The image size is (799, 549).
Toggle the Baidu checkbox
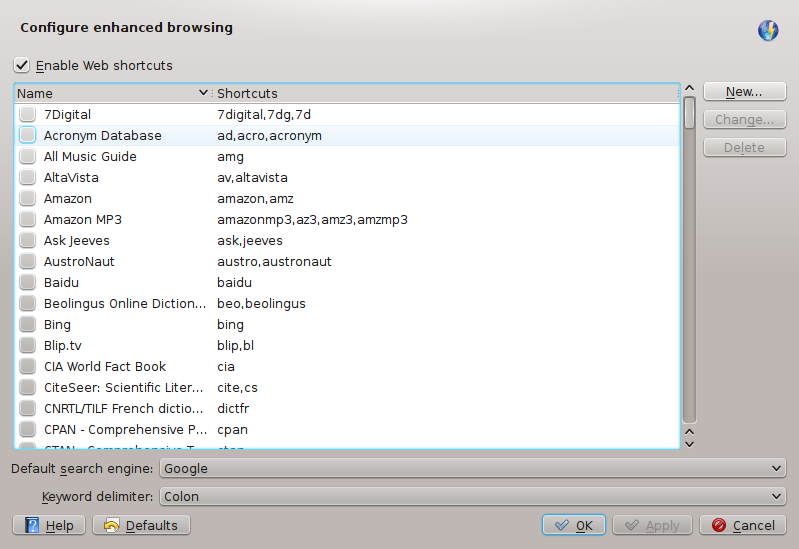[27, 283]
